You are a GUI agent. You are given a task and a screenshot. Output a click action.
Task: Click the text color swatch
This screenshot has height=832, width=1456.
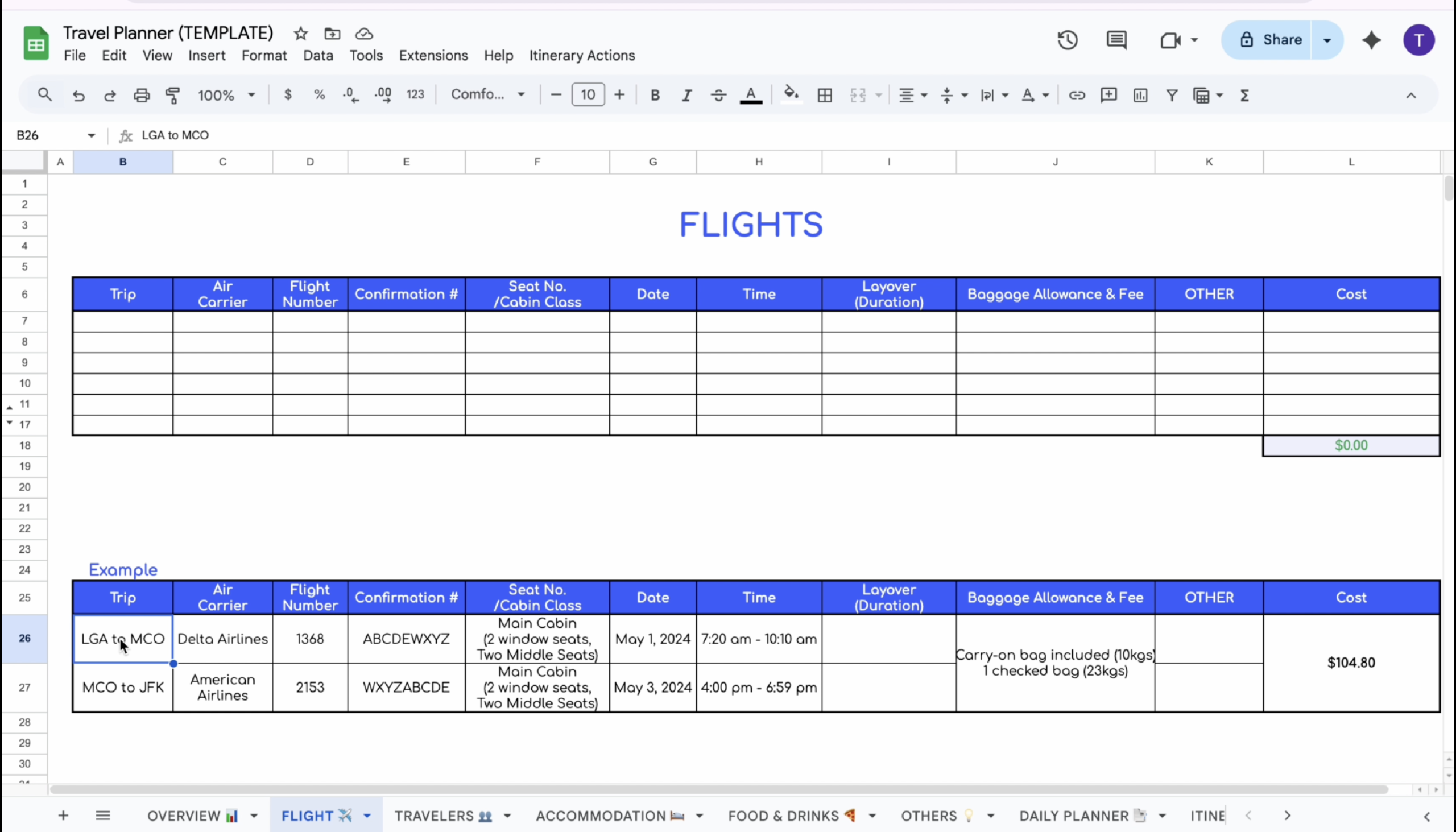click(x=751, y=95)
